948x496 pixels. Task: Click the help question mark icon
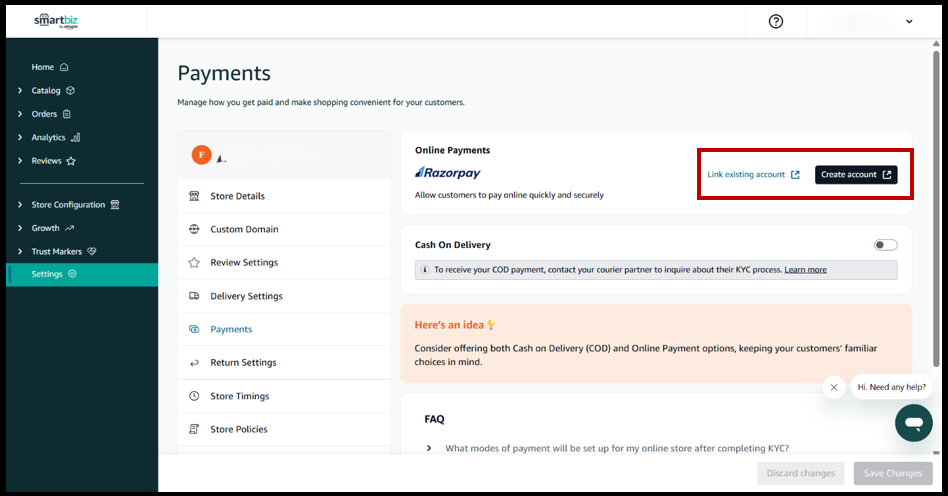coord(776,21)
